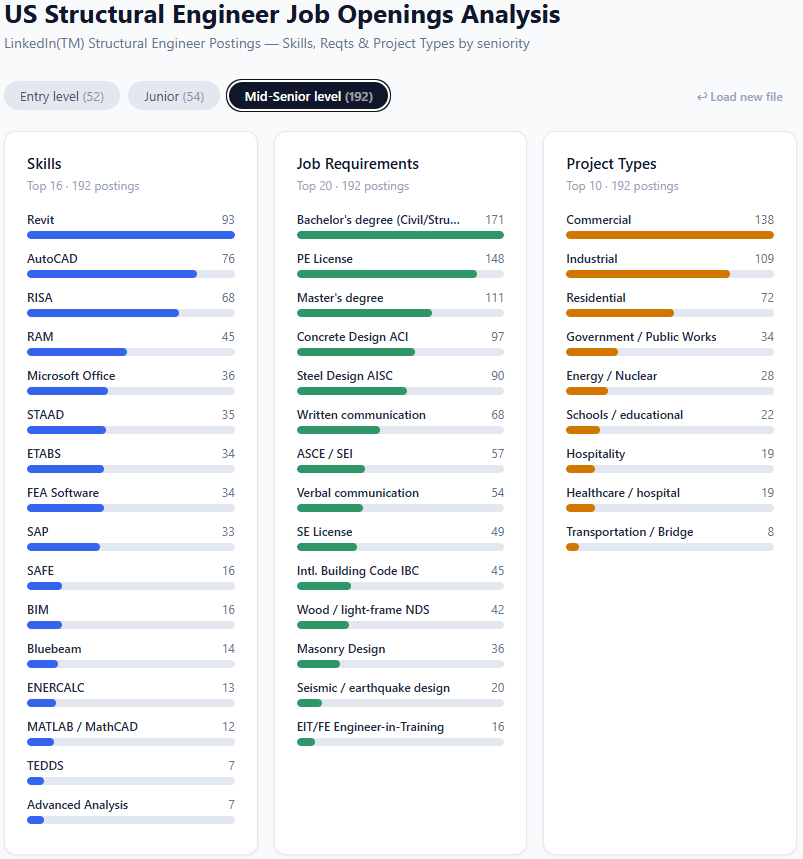This screenshot has height=859, width=803.
Task: Select the Junior seniority tab
Action: click(x=174, y=96)
